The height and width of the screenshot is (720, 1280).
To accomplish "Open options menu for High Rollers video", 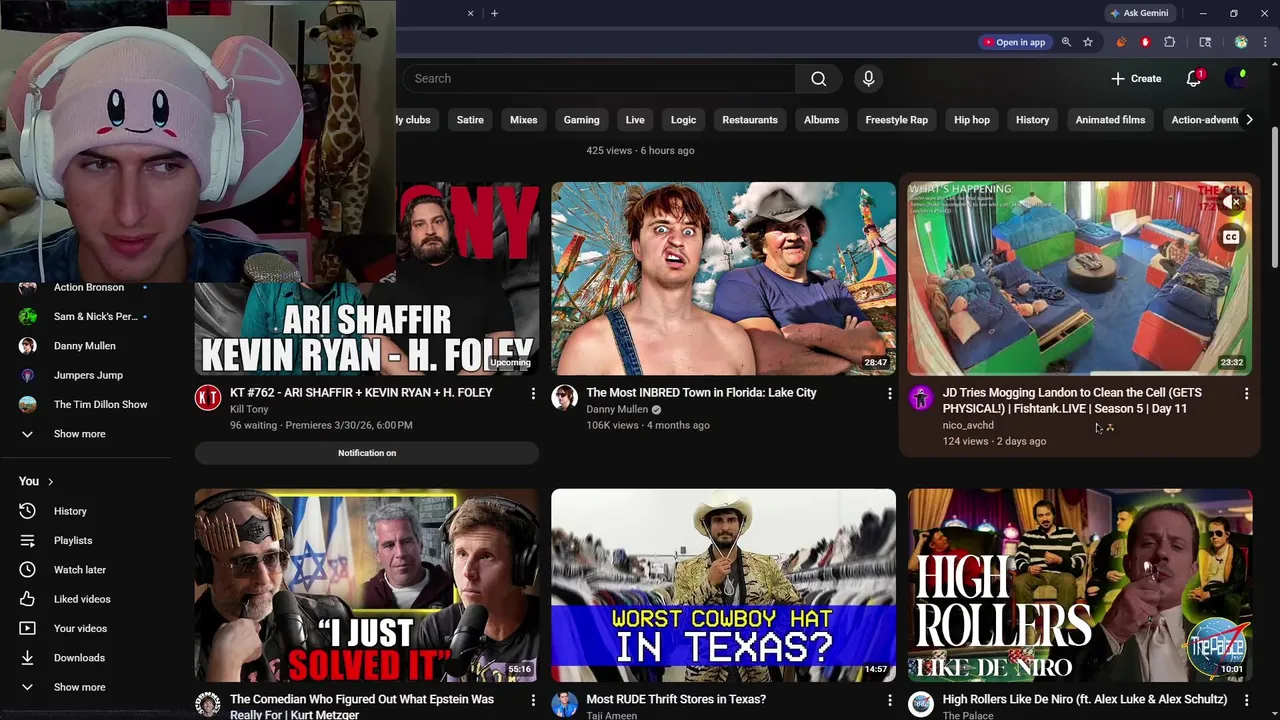I will pyautogui.click(x=1246, y=701).
